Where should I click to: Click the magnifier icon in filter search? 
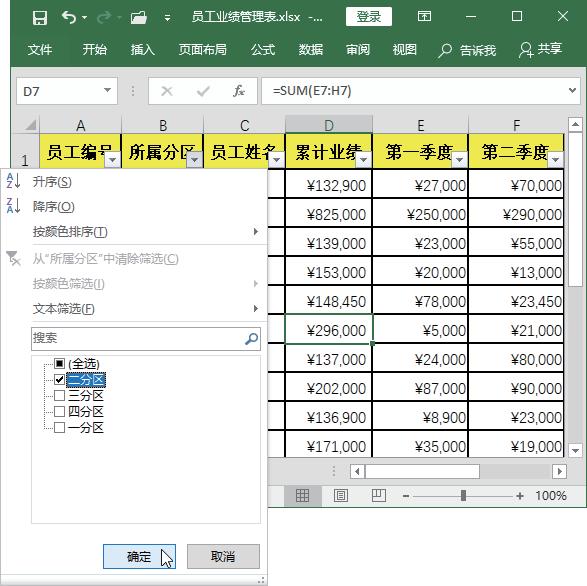point(251,338)
